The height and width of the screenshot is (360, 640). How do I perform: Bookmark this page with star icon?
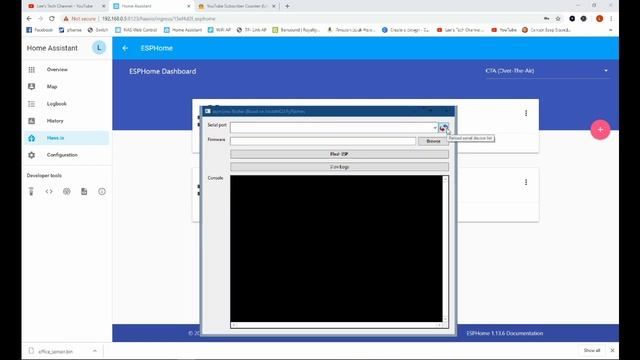pyautogui.click(x=558, y=19)
